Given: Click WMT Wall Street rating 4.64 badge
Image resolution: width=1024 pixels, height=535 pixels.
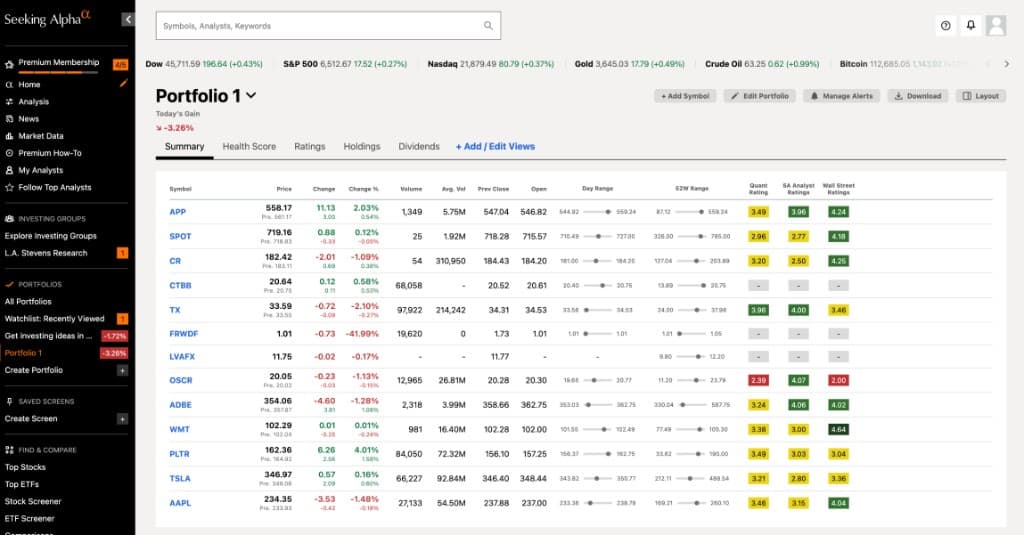Looking at the screenshot, I should click(x=839, y=429).
